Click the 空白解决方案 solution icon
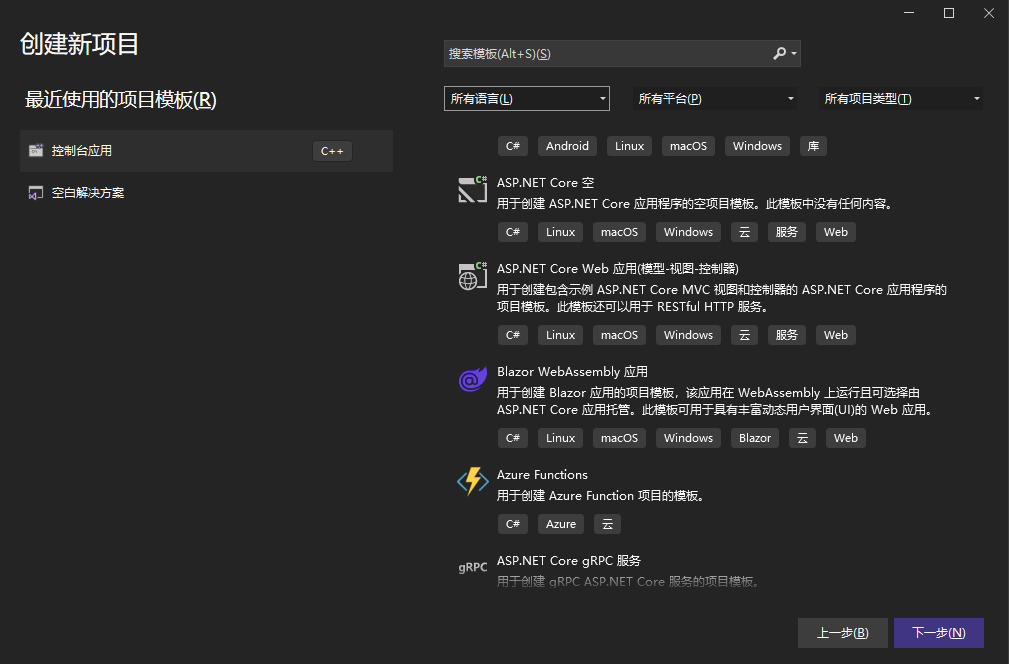The height and width of the screenshot is (664, 1009). point(36,193)
